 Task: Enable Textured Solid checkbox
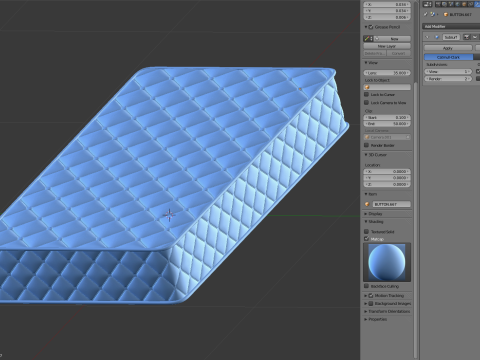366,231
